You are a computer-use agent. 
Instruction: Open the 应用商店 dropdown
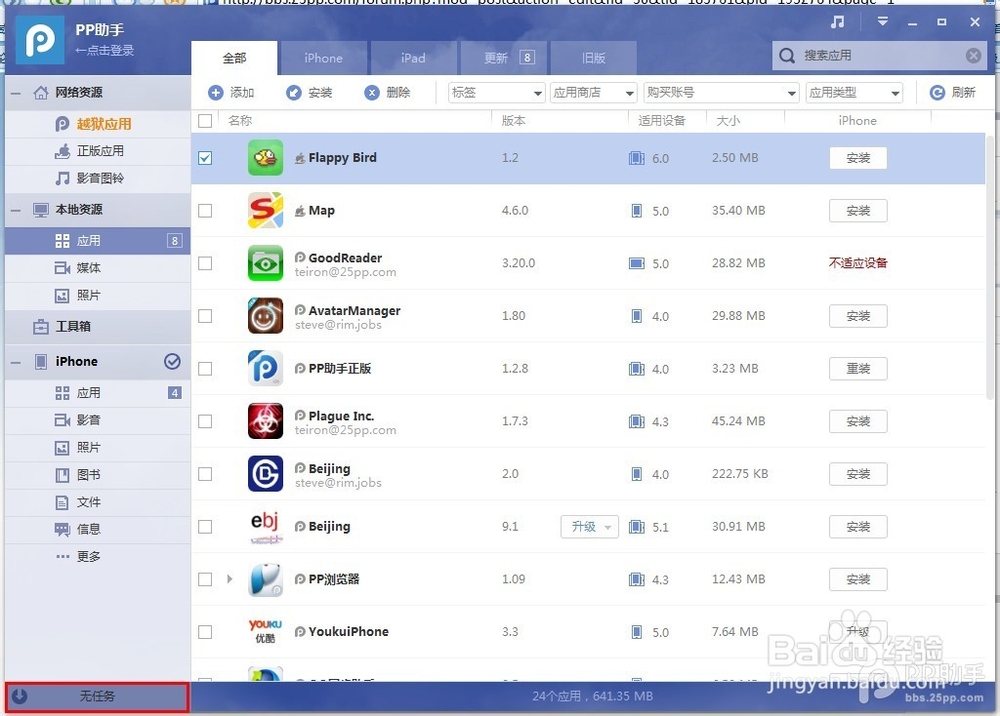point(593,93)
